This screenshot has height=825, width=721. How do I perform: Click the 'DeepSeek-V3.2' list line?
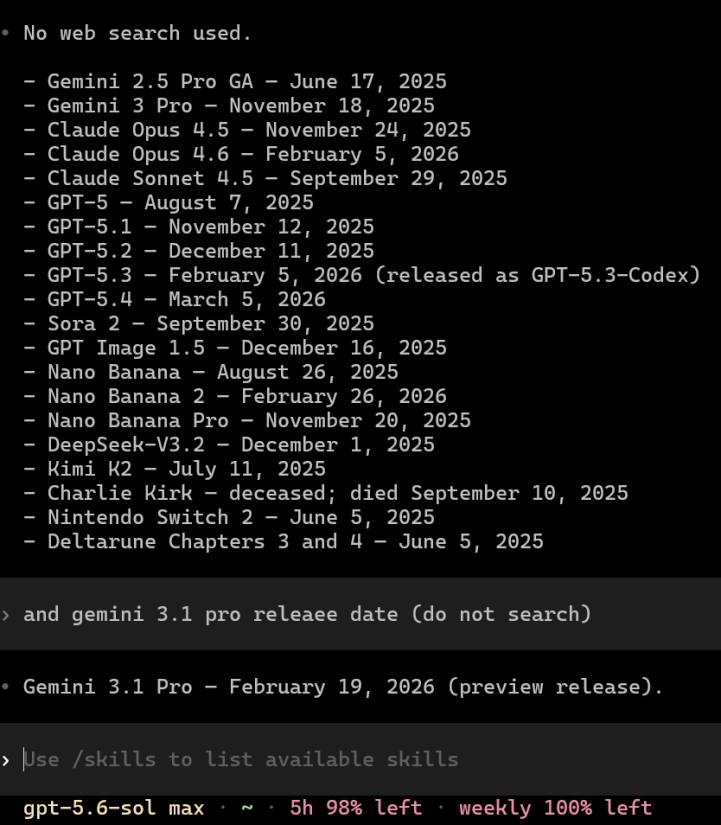[229, 445]
